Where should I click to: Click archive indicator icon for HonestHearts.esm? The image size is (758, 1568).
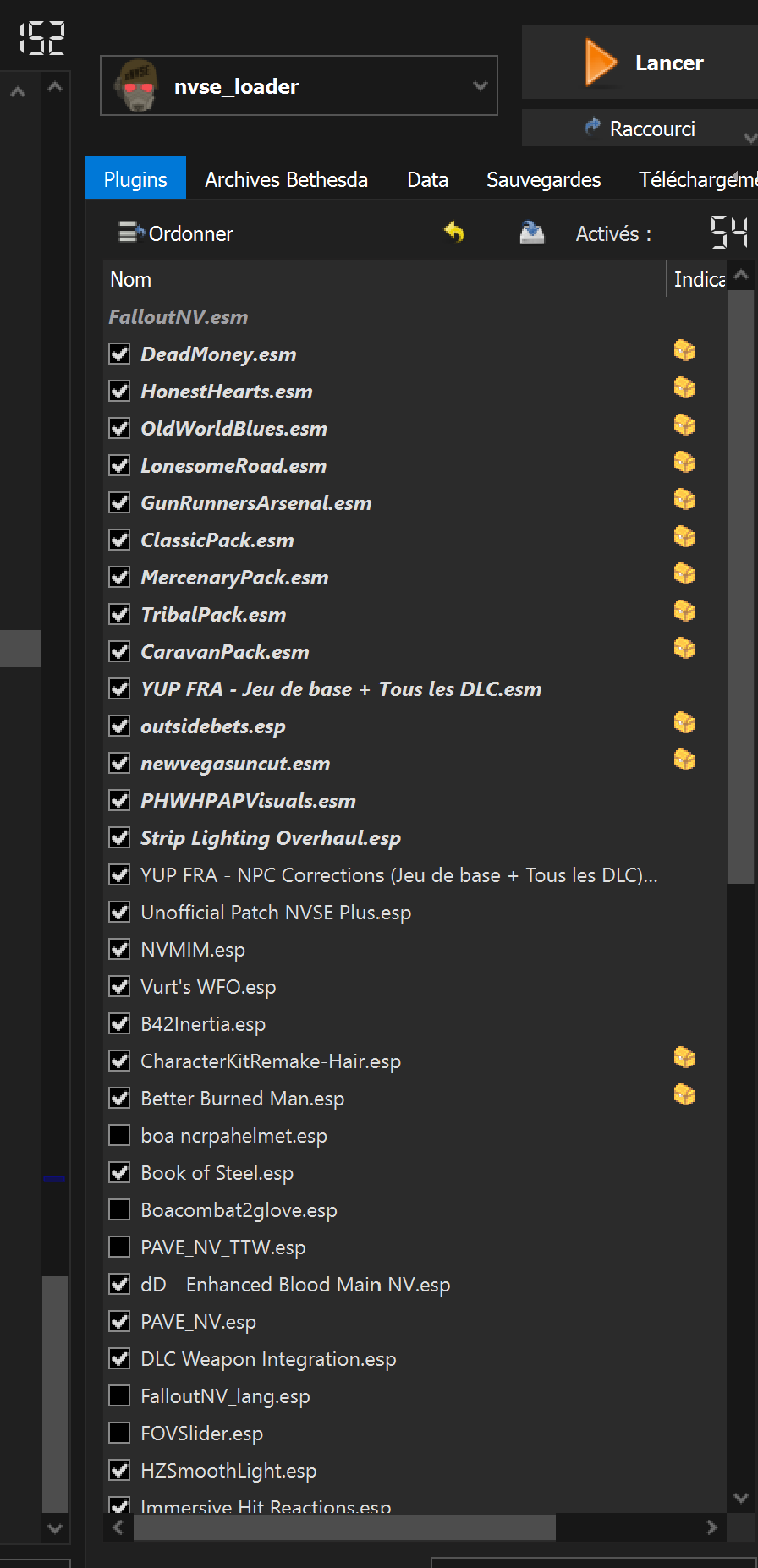(x=684, y=388)
